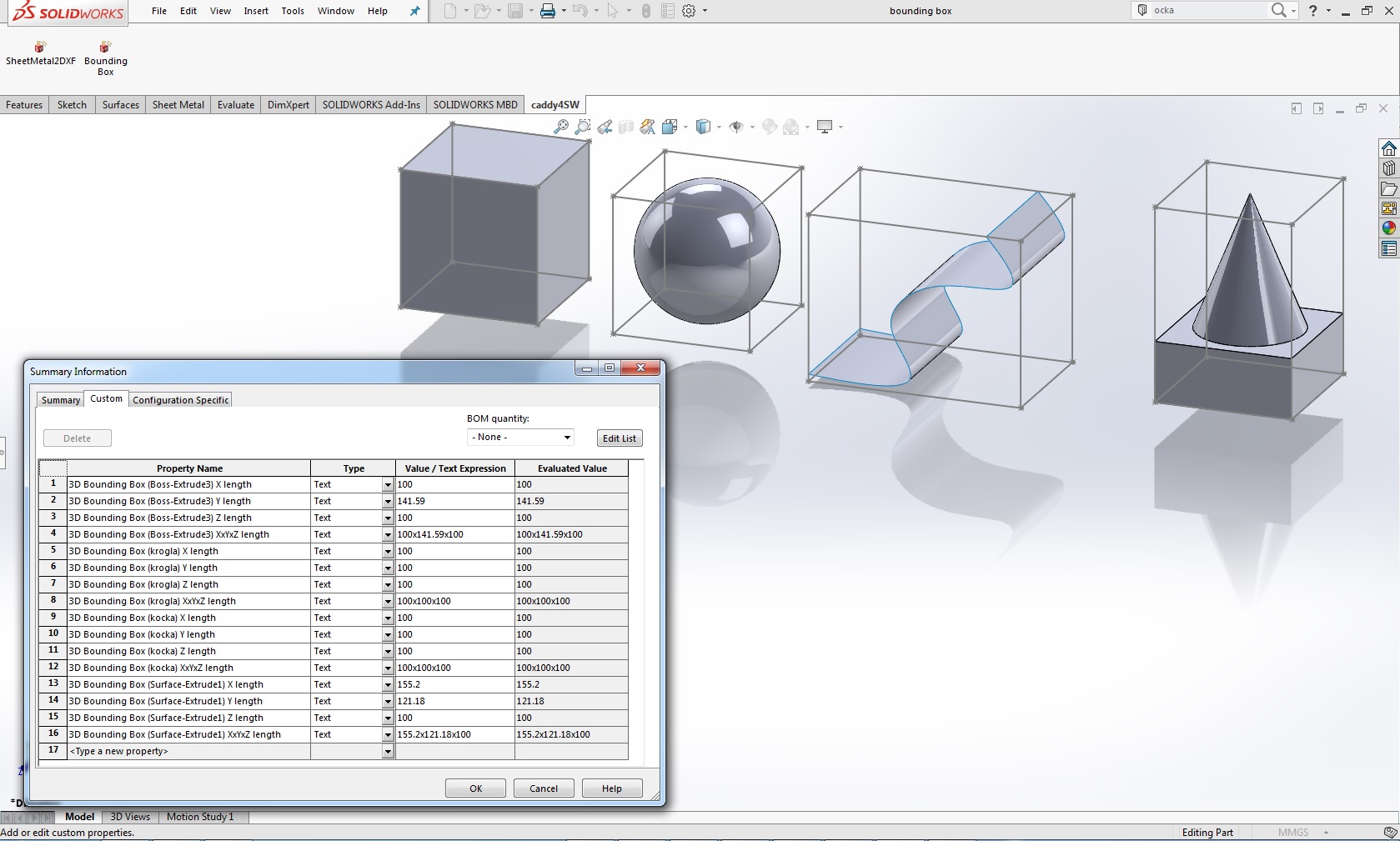Open Type dropdown for new property row
This screenshot has width=1400, height=841.
[388, 752]
